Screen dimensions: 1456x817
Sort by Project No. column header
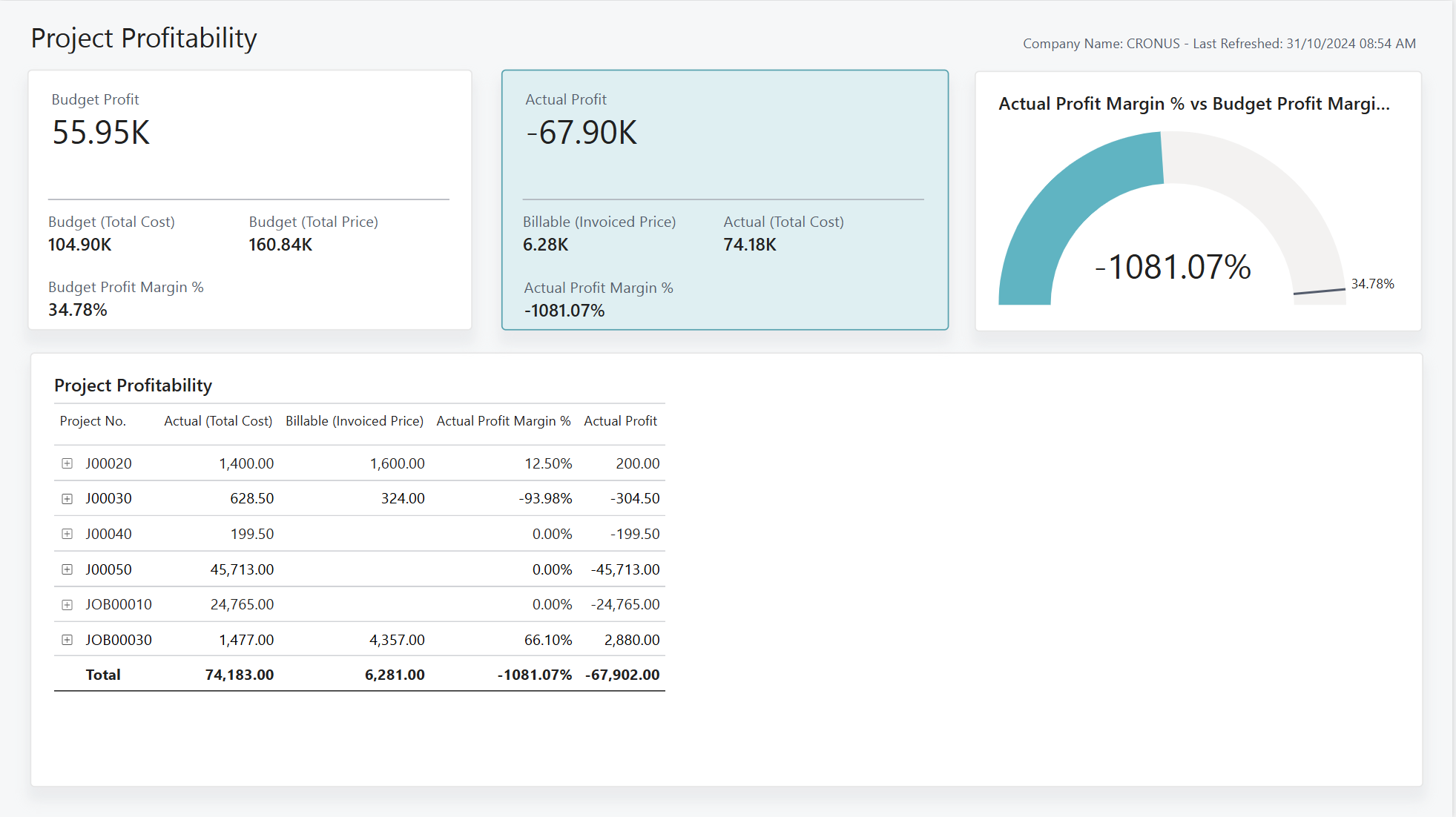[x=93, y=421]
